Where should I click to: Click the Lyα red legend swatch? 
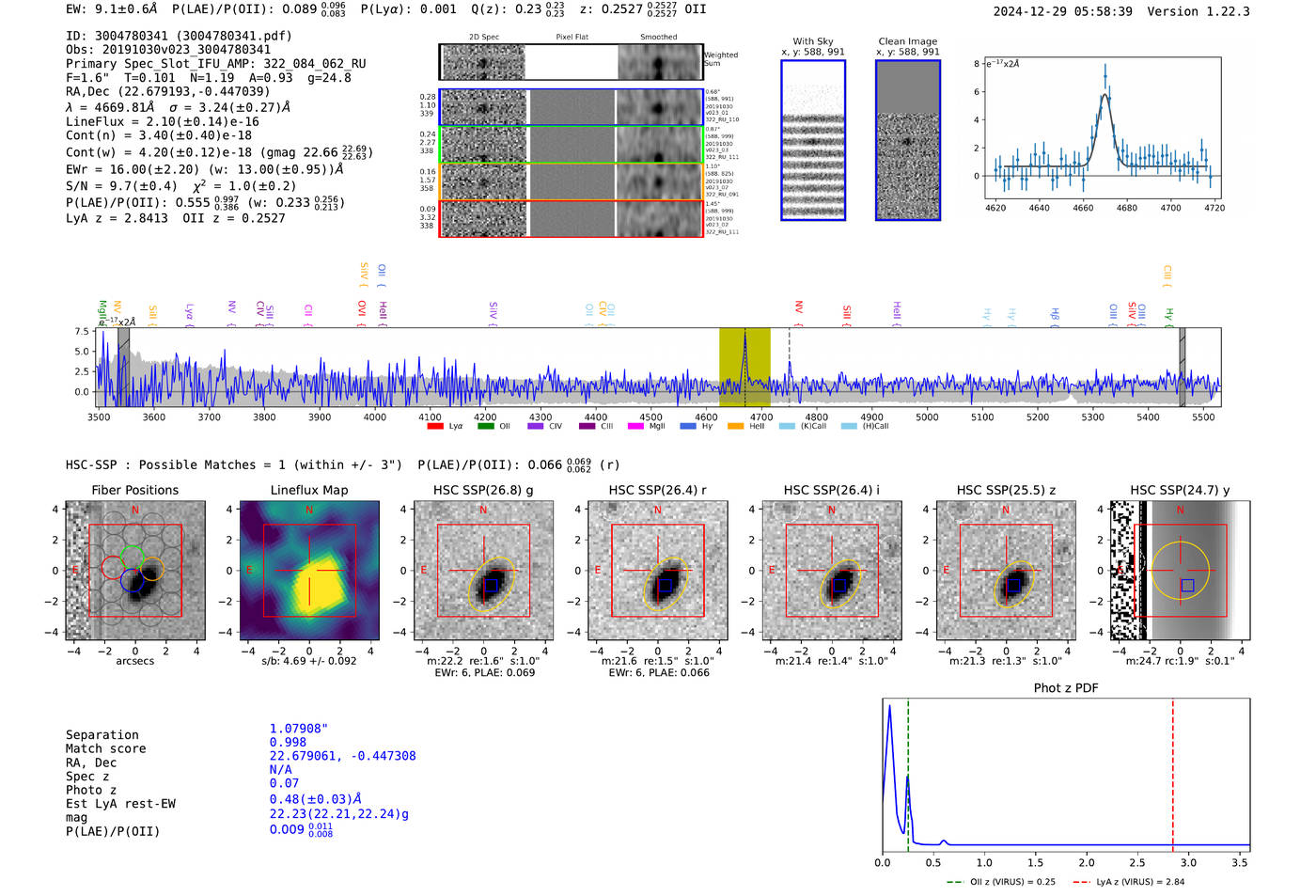(x=434, y=426)
